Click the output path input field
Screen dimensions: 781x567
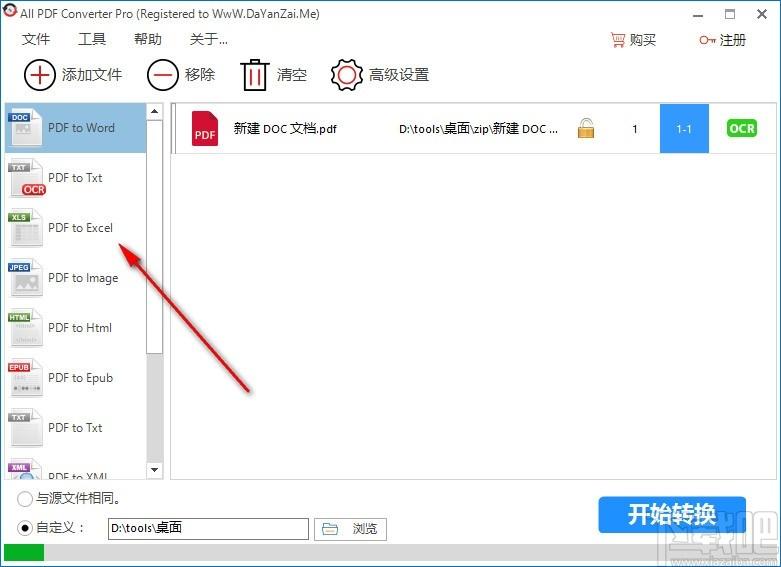(x=207, y=529)
